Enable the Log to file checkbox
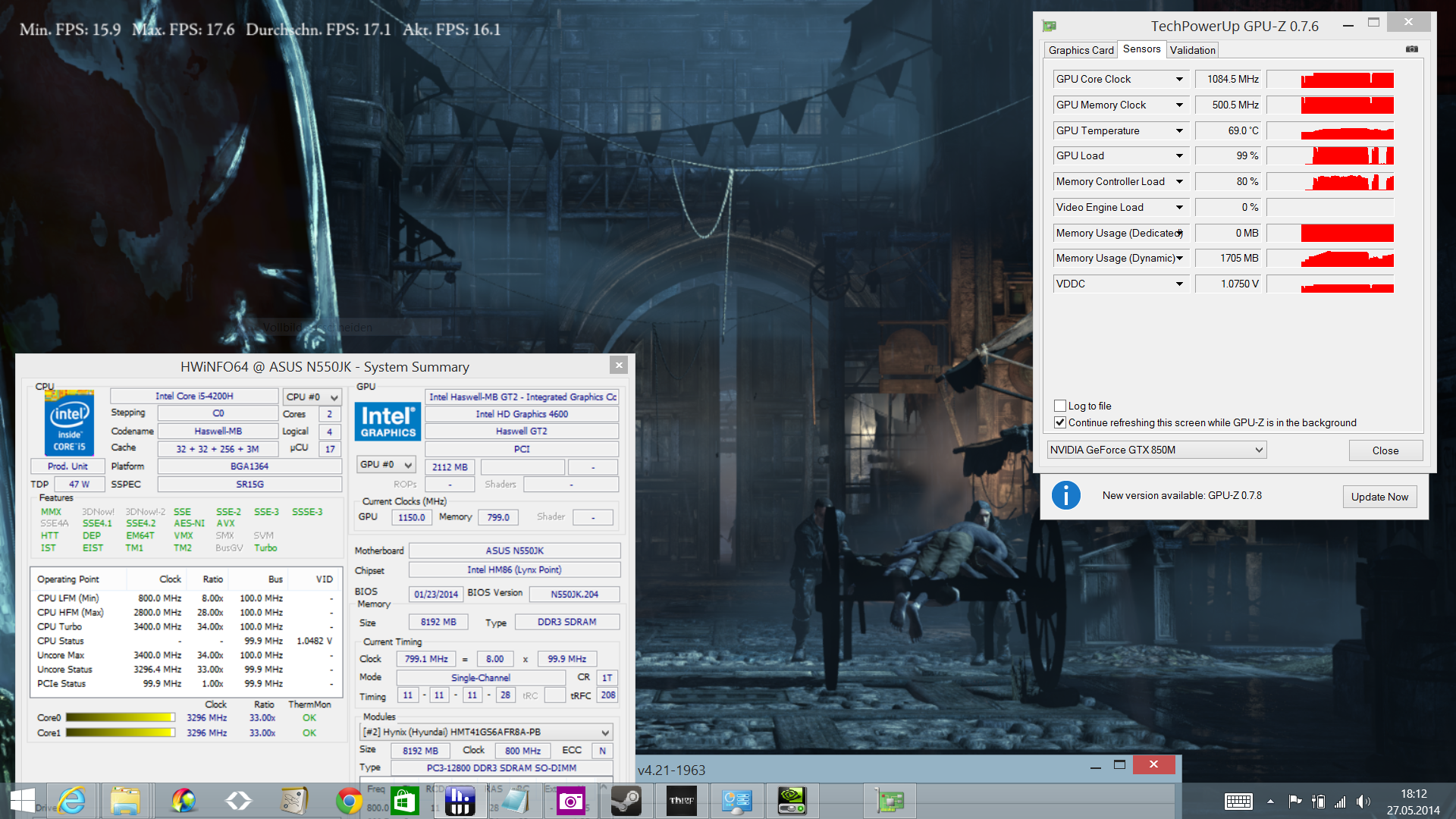This screenshot has height=819, width=1456. [x=1060, y=406]
